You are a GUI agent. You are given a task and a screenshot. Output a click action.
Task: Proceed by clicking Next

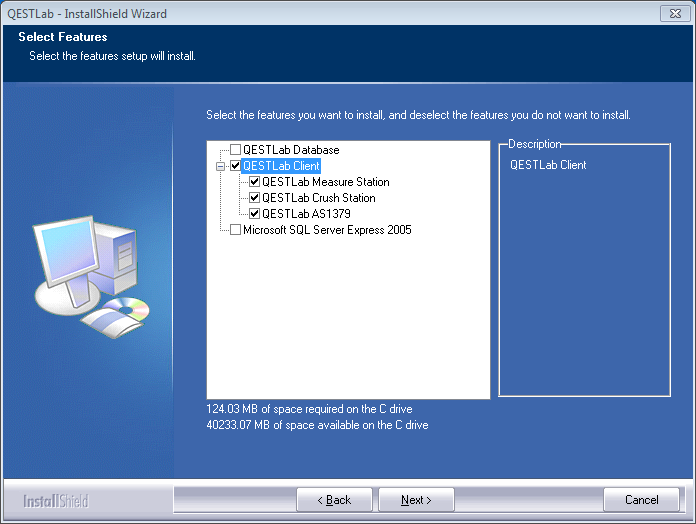(x=416, y=500)
